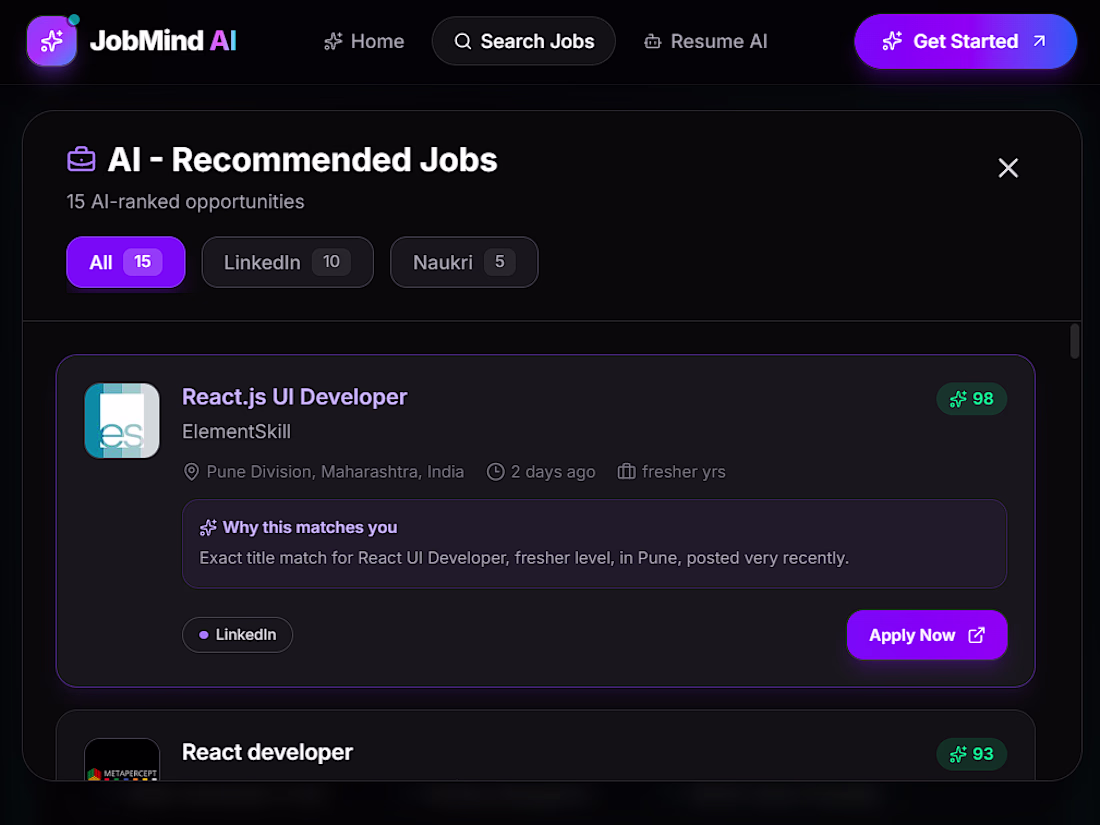
Task: Click the location pin icon near Pune Division
Action: (x=191, y=472)
